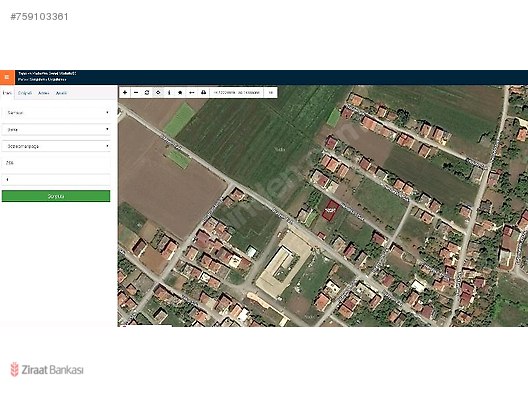528x396 pixels.
Task: Open the orange hamburger menu
Action: [x=7, y=77]
